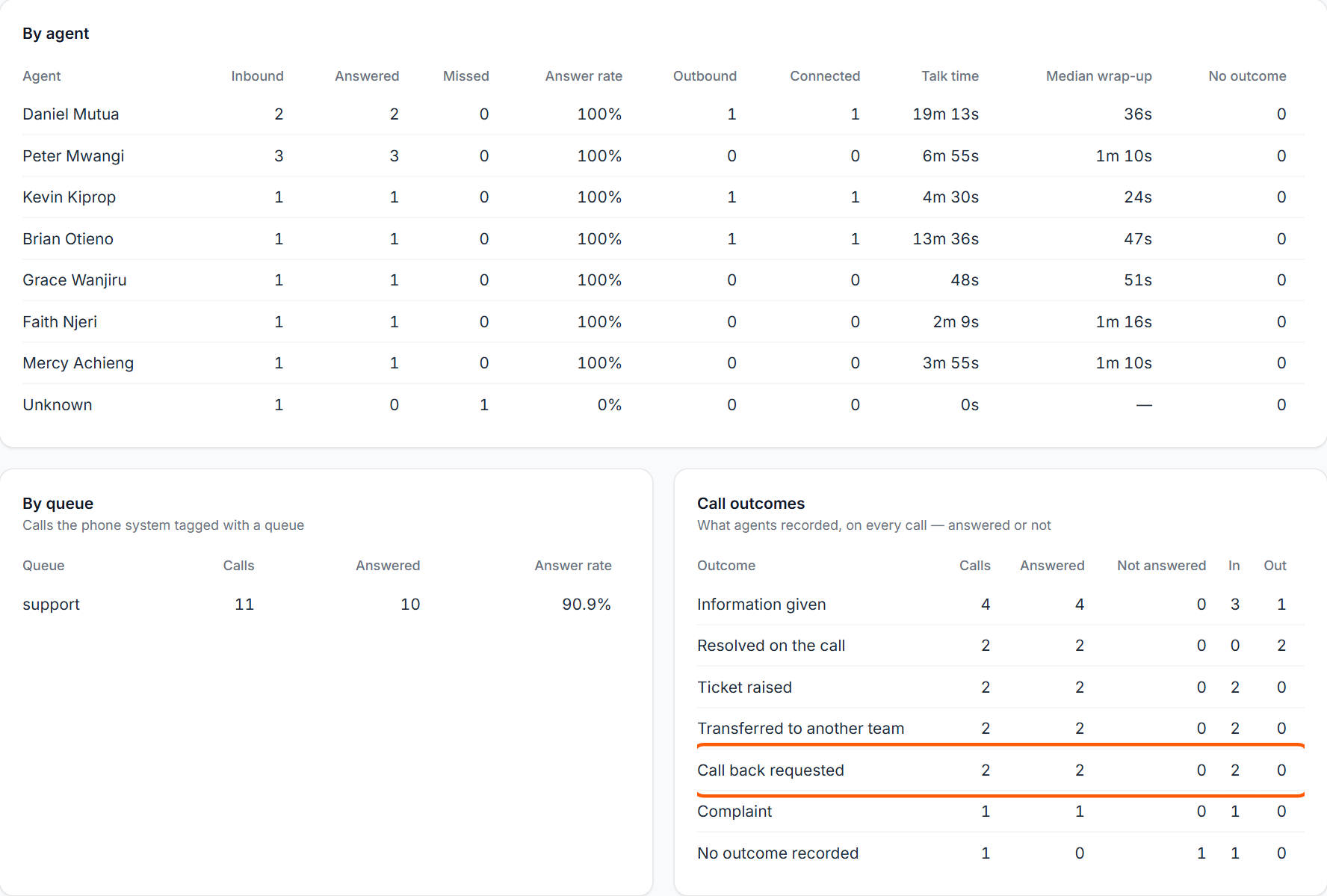This screenshot has height=896, width=1327.
Task: Click Peter Mwangi's talk time 6m 55s
Action: pos(950,156)
